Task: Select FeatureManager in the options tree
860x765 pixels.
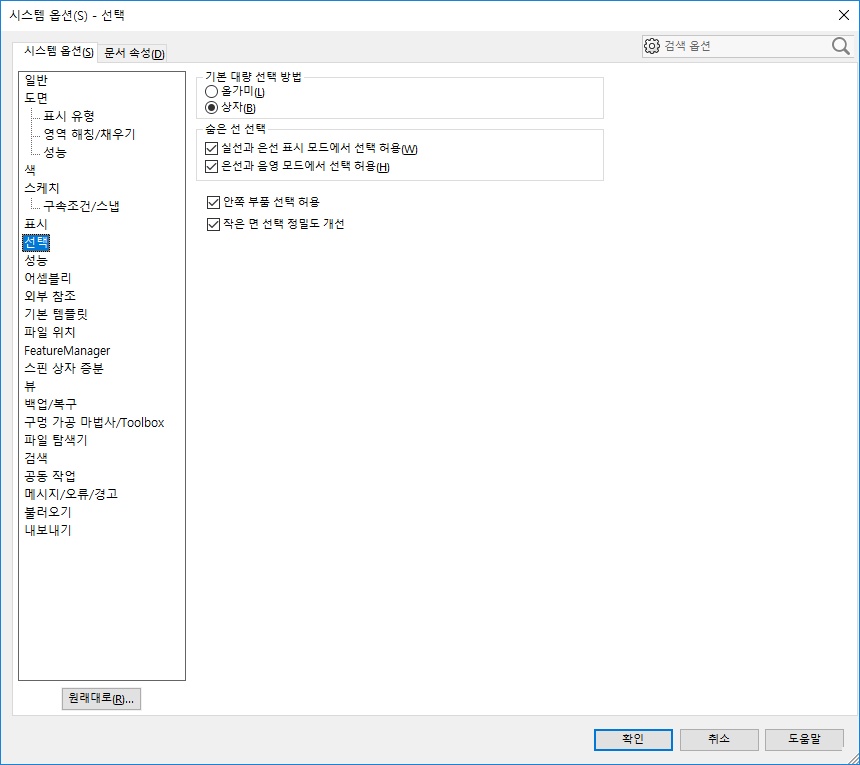Action: 67,350
